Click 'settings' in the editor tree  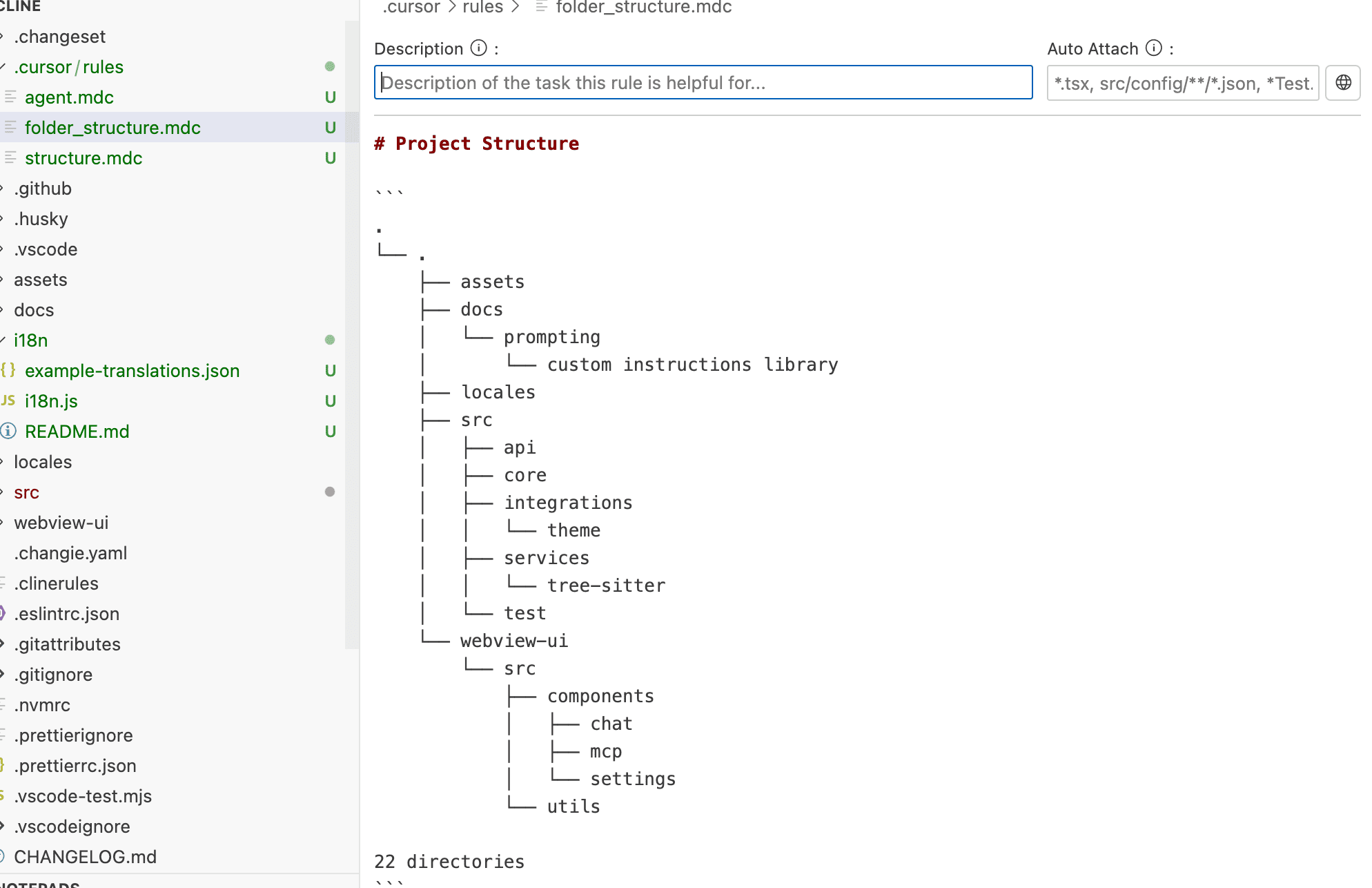(633, 779)
